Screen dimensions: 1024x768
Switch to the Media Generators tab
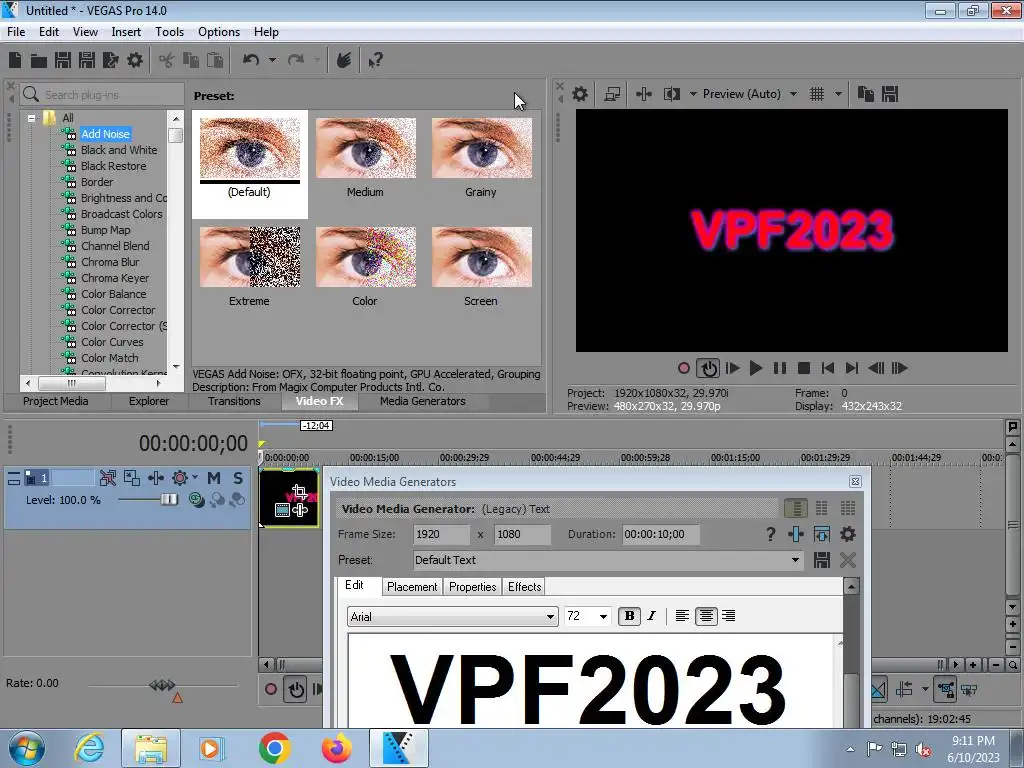423,401
